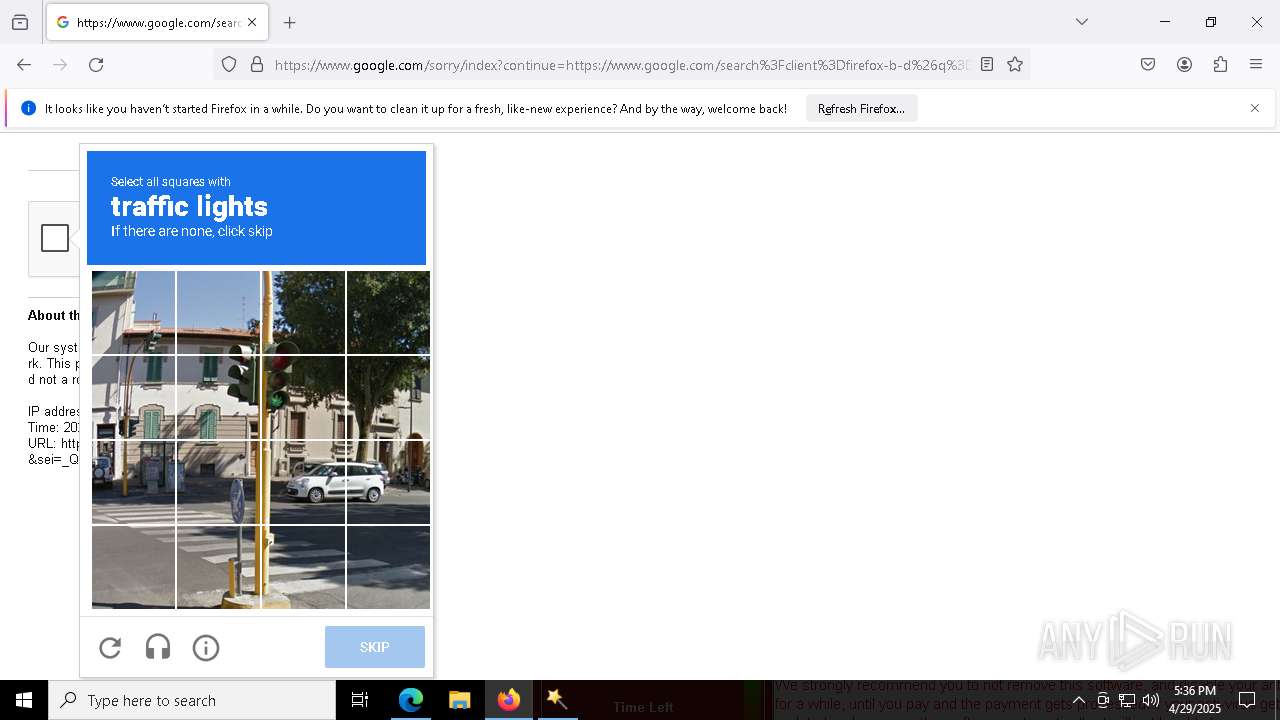Switch to audio challenge headphones icon
This screenshot has height=720, width=1280.
pyautogui.click(x=158, y=648)
